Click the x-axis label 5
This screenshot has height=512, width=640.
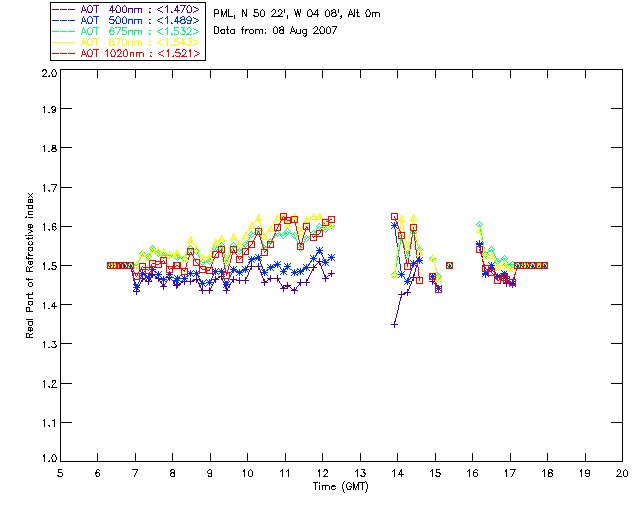60,473
